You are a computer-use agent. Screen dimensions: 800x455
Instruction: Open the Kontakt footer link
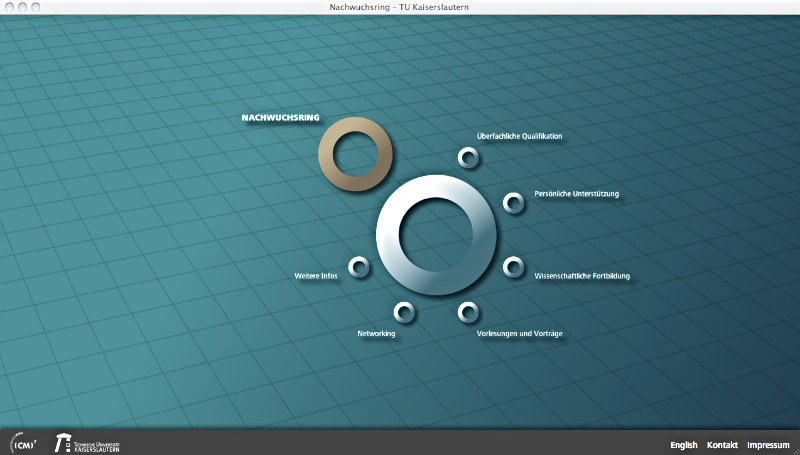[x=722, y=445]
